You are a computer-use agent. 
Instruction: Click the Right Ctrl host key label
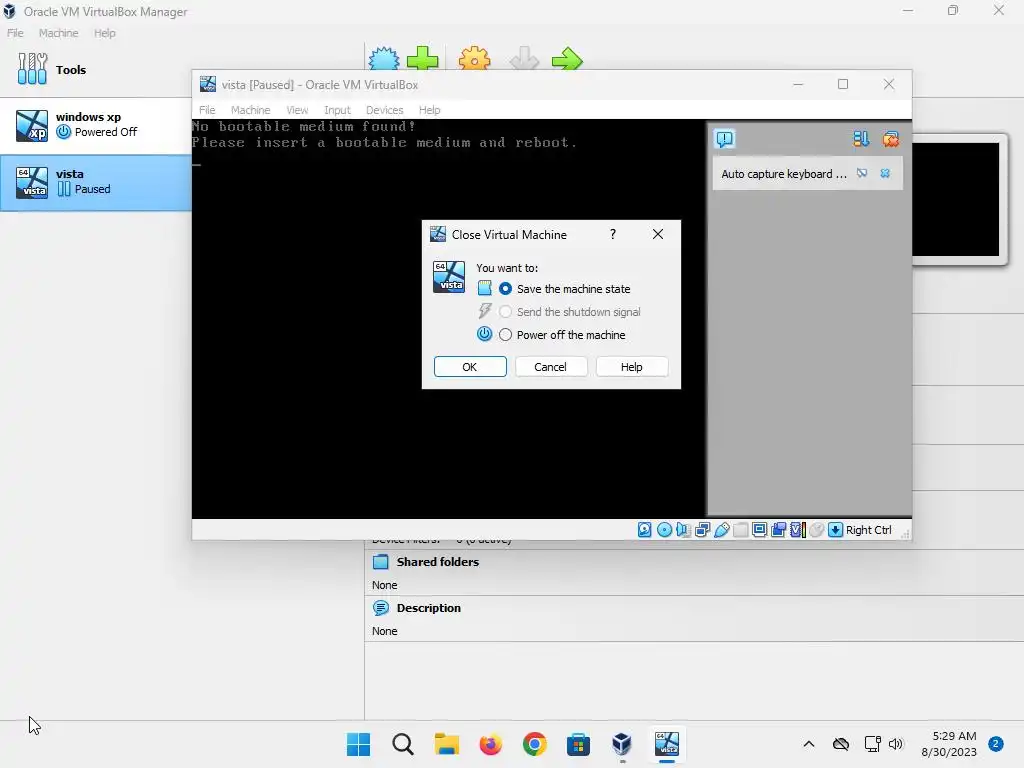click(x=869, y=530)
